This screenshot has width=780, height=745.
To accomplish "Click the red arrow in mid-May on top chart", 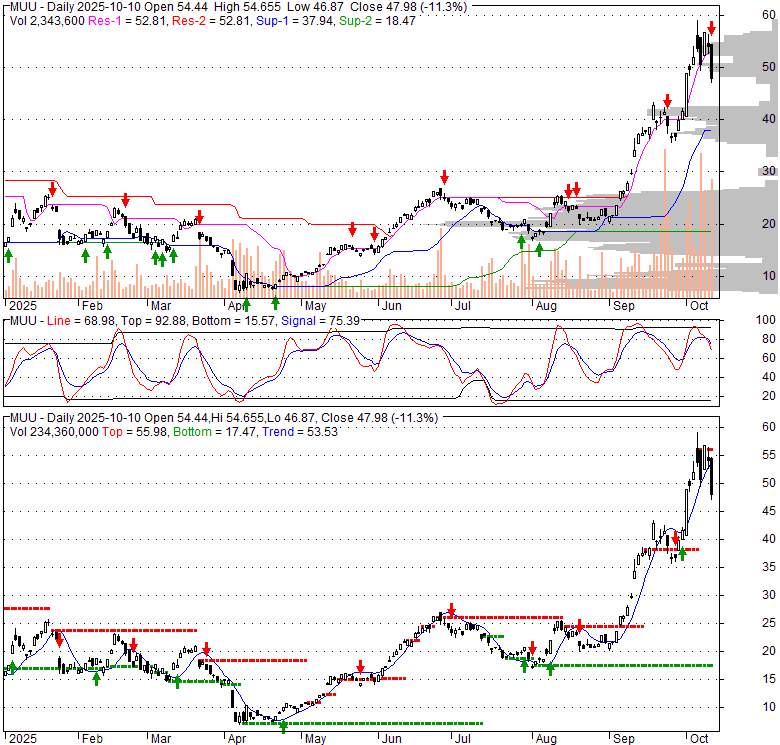I will (352, 229).
